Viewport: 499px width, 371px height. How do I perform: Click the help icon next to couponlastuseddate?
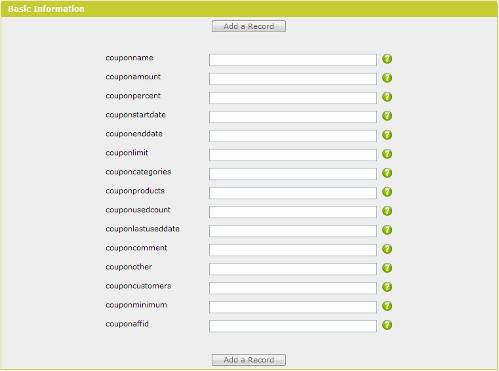(x=387, y=230)
